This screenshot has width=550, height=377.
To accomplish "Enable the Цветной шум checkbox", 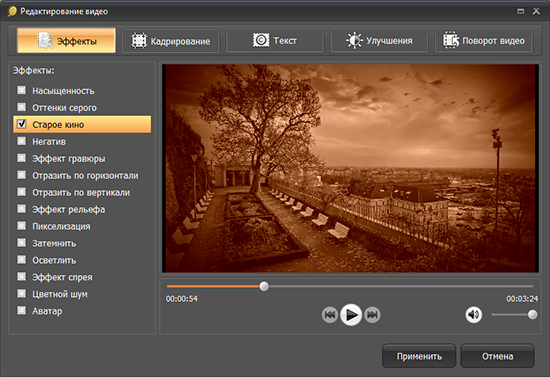I will [22, 293].
